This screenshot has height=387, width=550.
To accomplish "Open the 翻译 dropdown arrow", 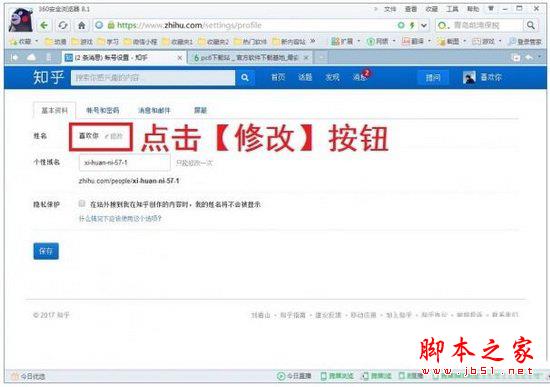I will click(429, 41).
